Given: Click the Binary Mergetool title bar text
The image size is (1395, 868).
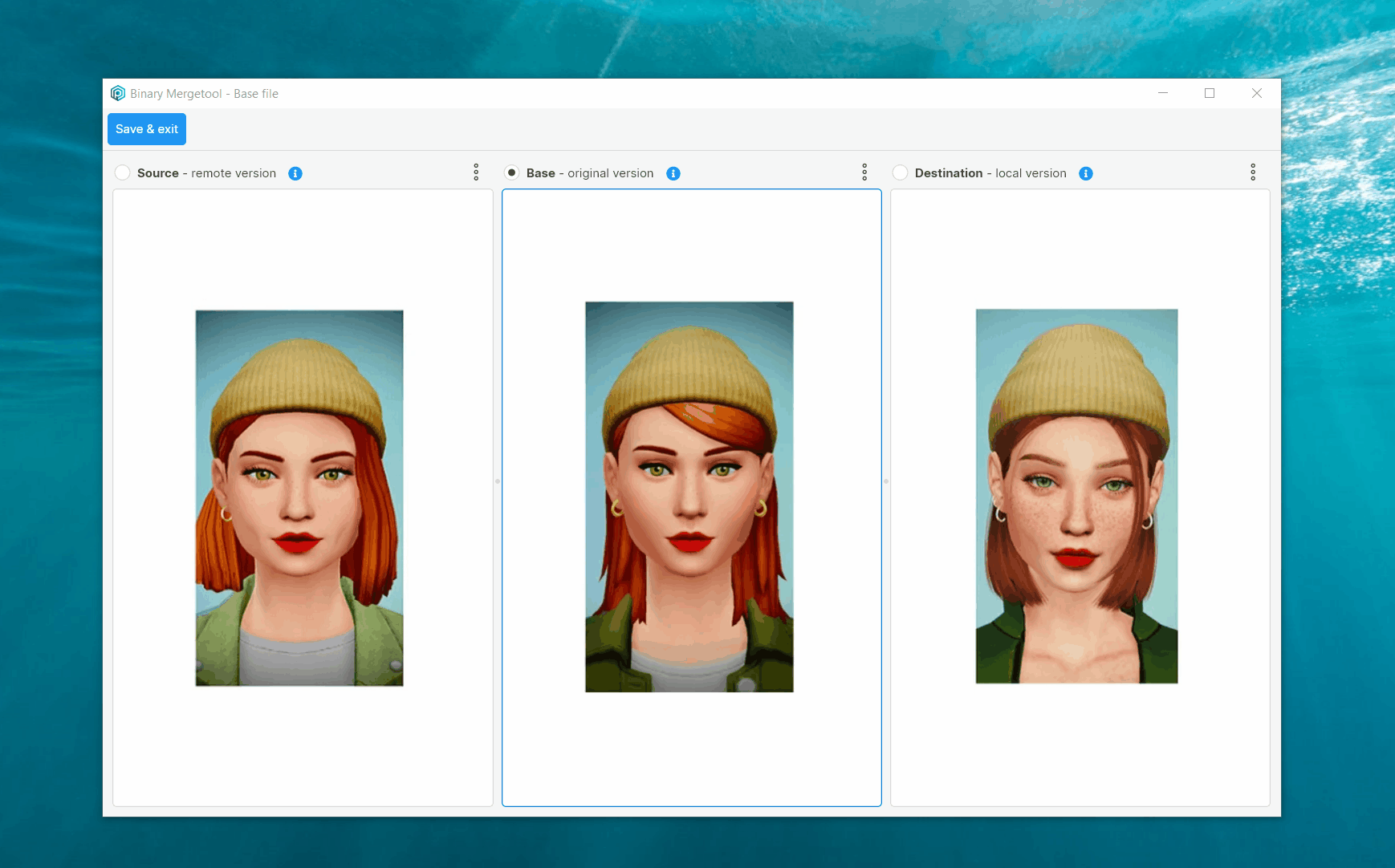Looking at the screenshot, I should click(x=204, y=93).
